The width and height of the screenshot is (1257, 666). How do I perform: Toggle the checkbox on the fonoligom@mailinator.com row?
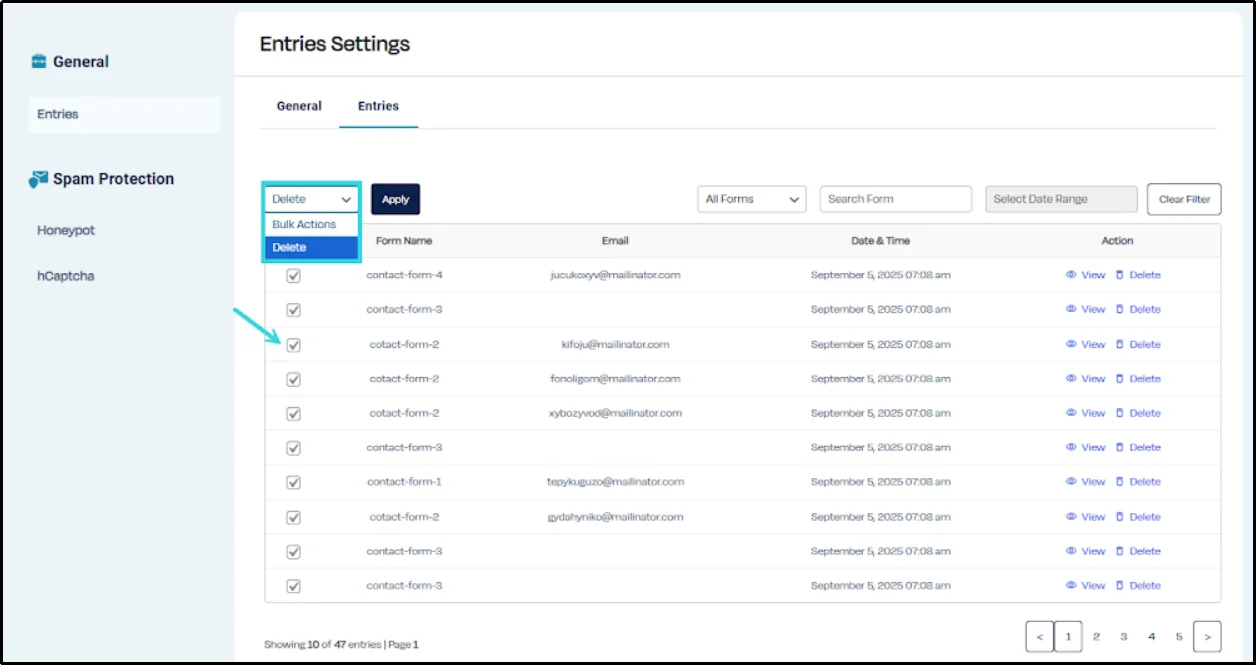[292, 378]
